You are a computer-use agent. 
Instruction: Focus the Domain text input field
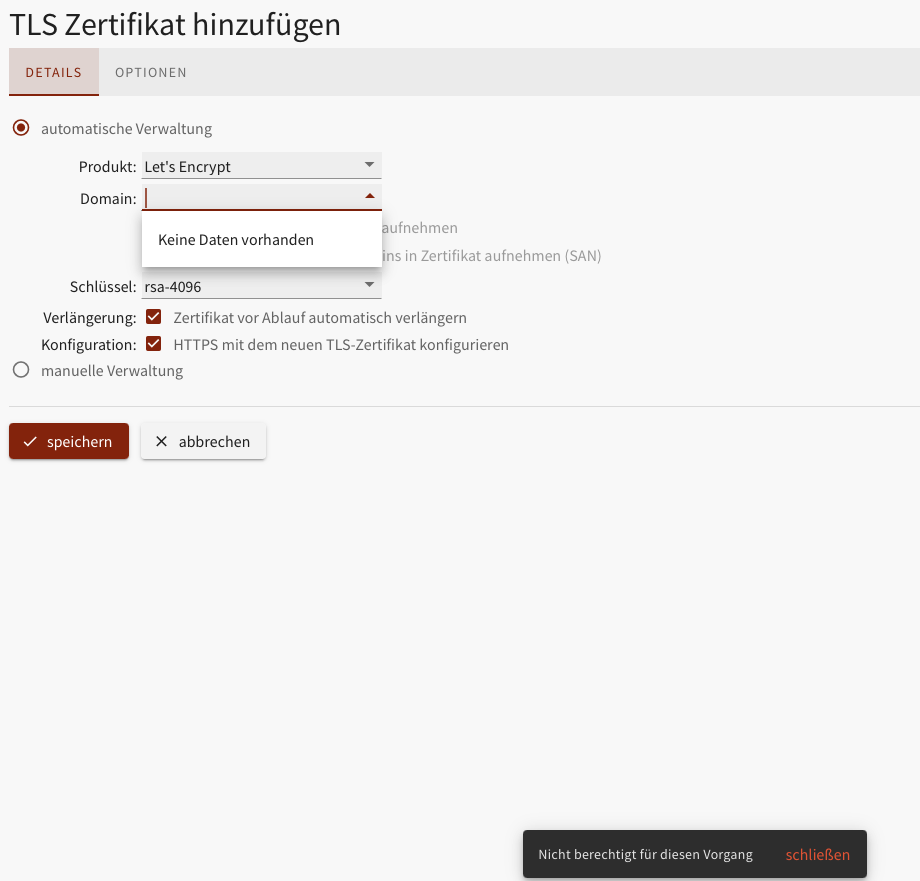click(x=250, y=198)
